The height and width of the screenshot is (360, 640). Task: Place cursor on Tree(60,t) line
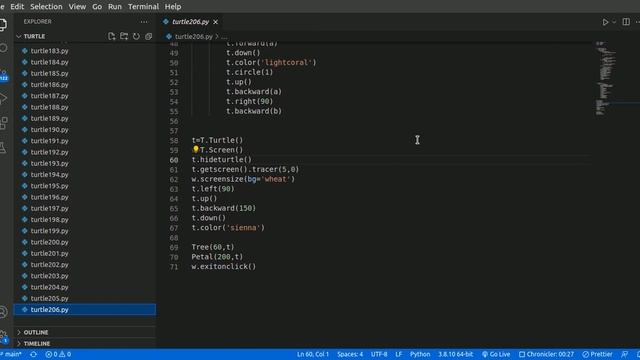tap(213, 247)
